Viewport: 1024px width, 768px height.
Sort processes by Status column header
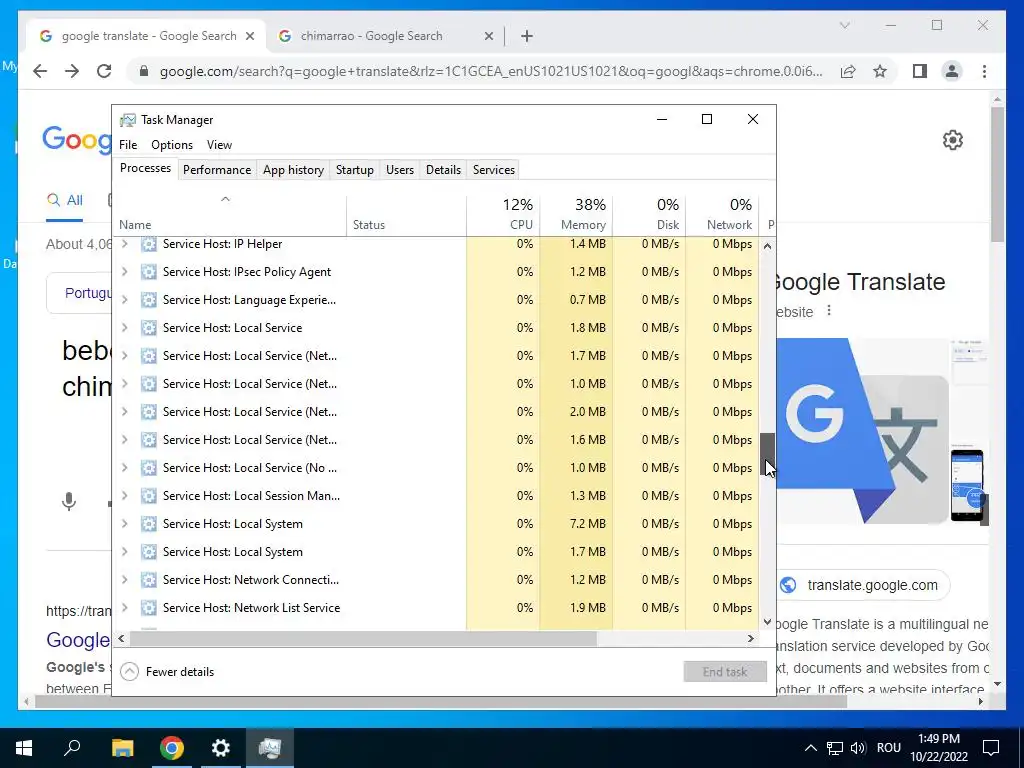point(406,215)
